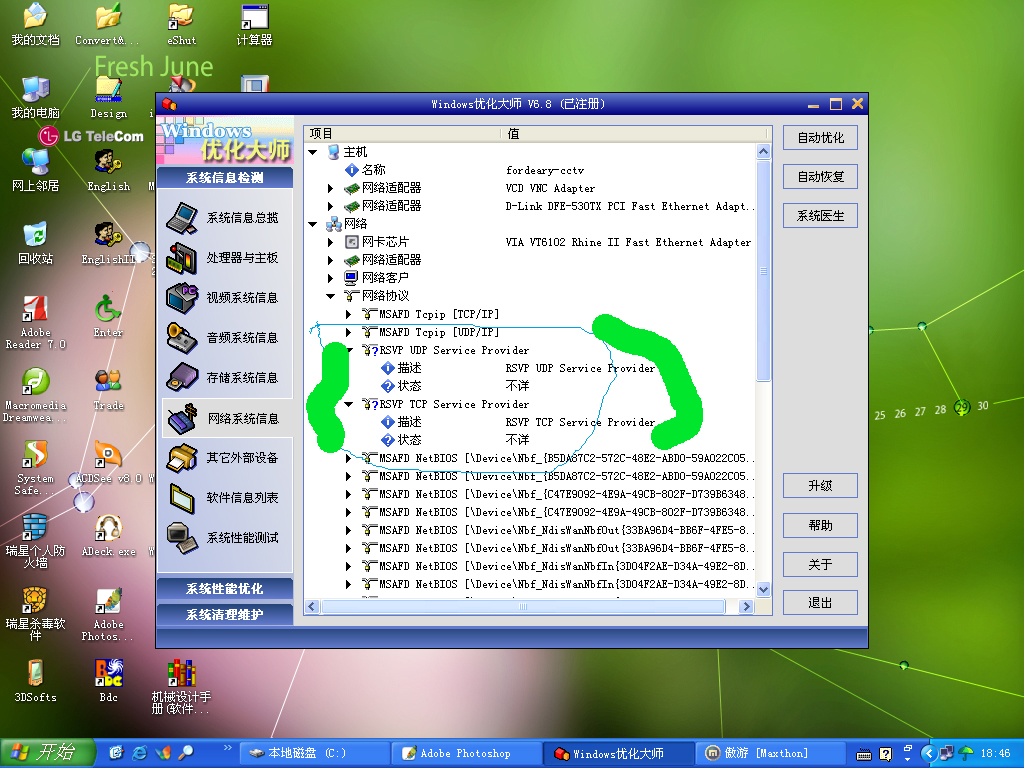Click the tree list scroll-down arrow

(763, 589)
